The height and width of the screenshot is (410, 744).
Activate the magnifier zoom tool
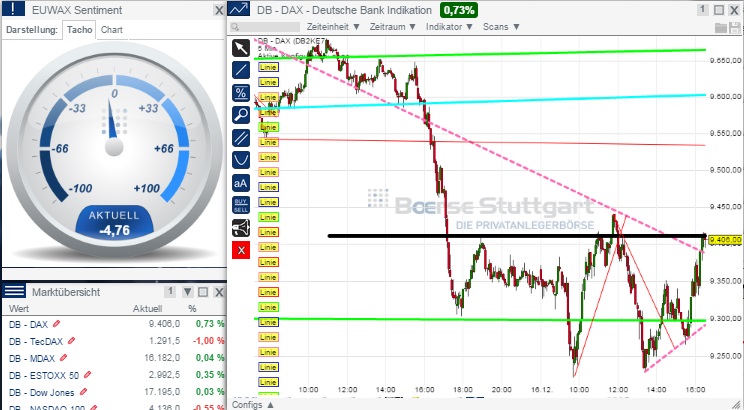(241, 115)
